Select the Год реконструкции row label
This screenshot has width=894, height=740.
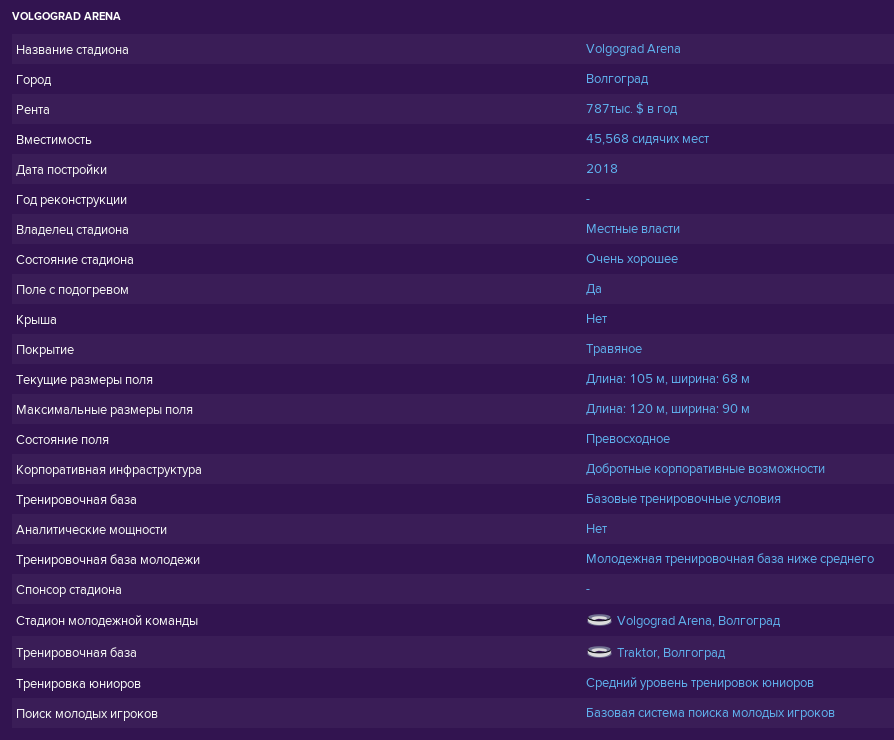(71, 200)
